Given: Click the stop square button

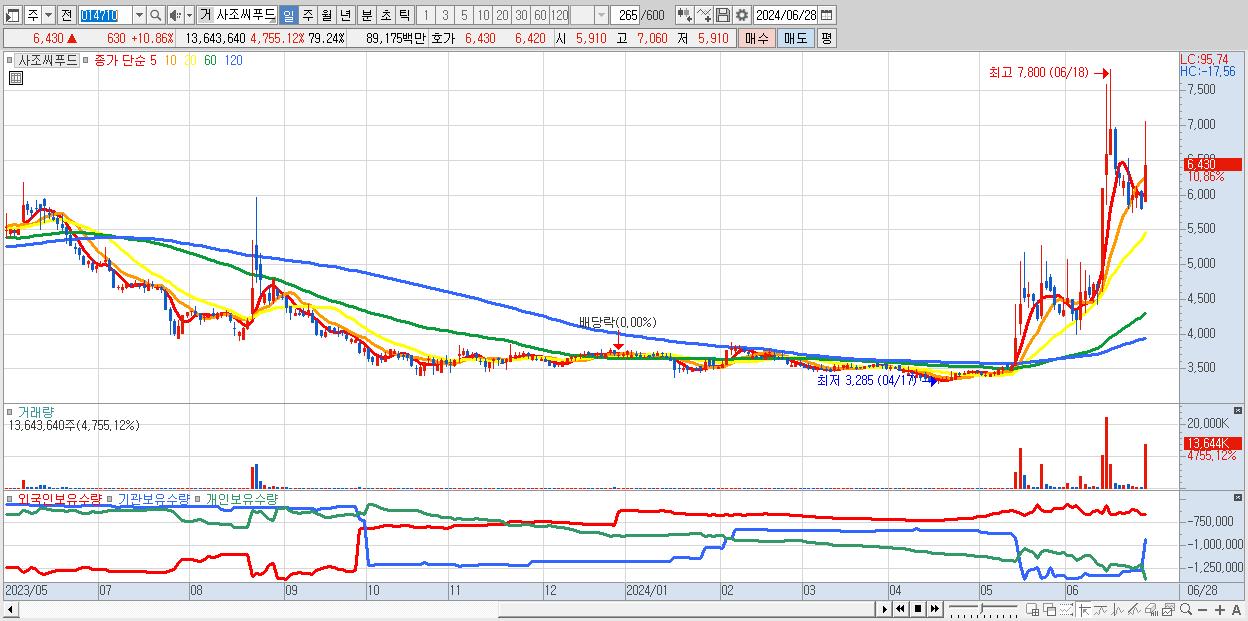Looking at the screenshot, I should pyautogui.click(x=917, y=609).
